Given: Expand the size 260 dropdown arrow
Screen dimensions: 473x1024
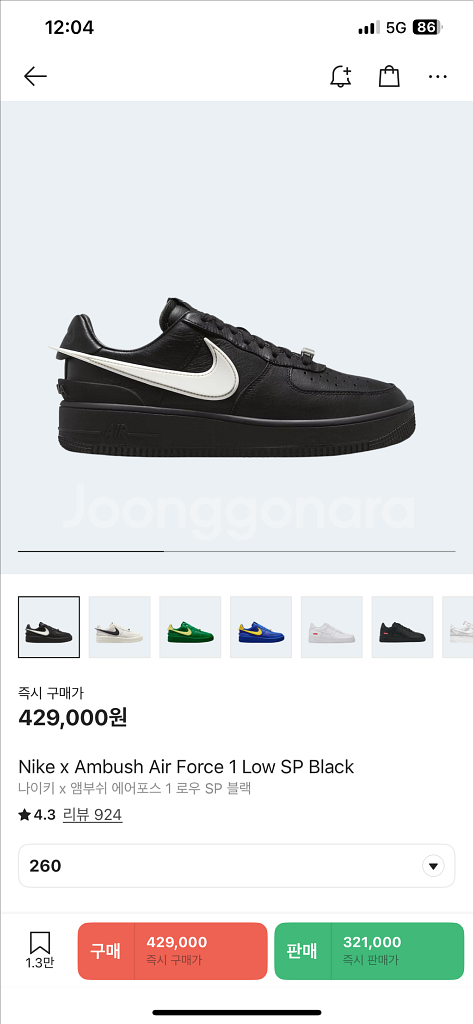Looking at the screenshot, I should tap(432, 866).
